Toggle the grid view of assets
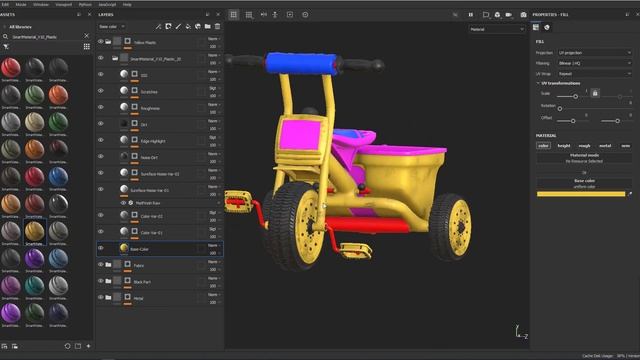Viewport: 640px width, 360px height. coord(87,47)
